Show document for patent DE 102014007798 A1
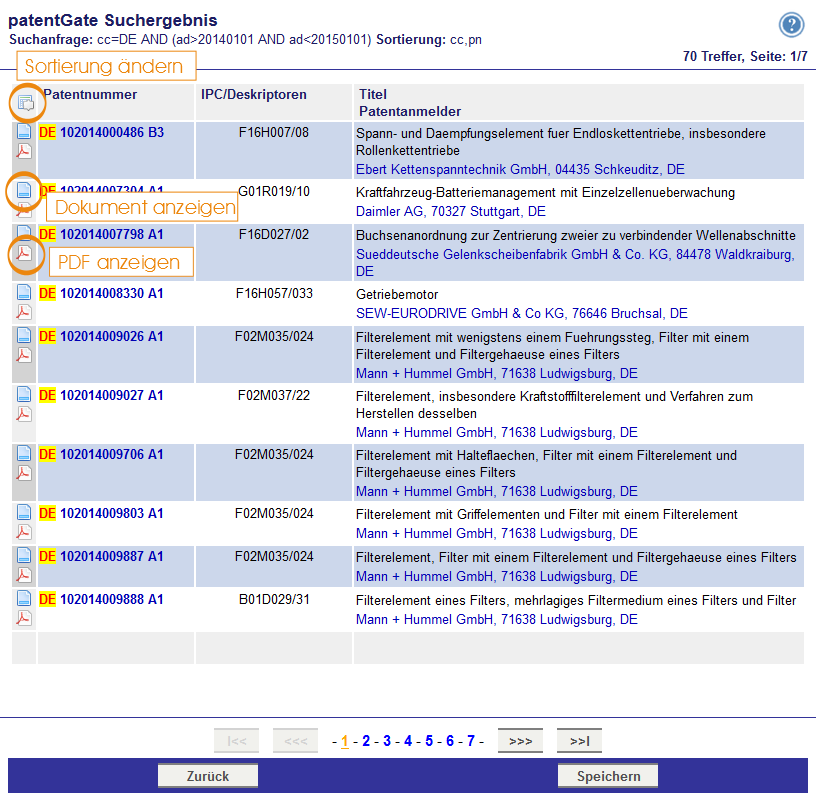 tap(24, 231)
